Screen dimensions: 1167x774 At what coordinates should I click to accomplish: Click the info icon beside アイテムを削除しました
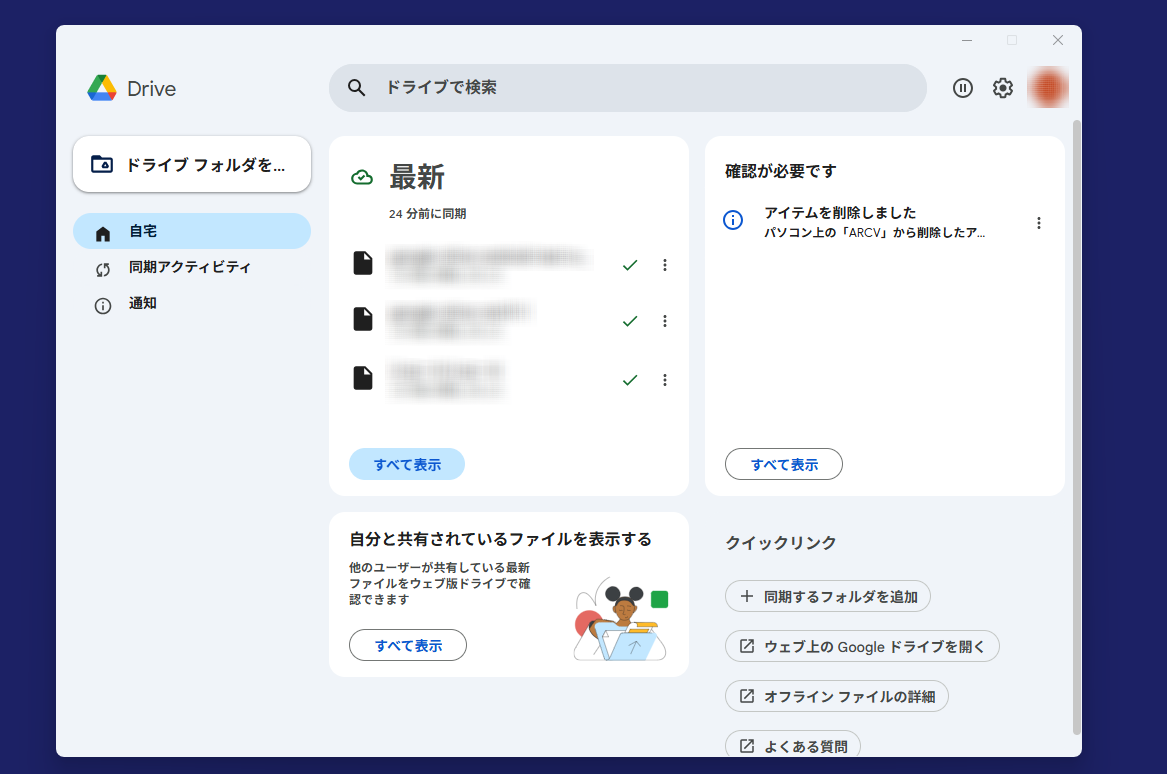click(x=733, y=220)
